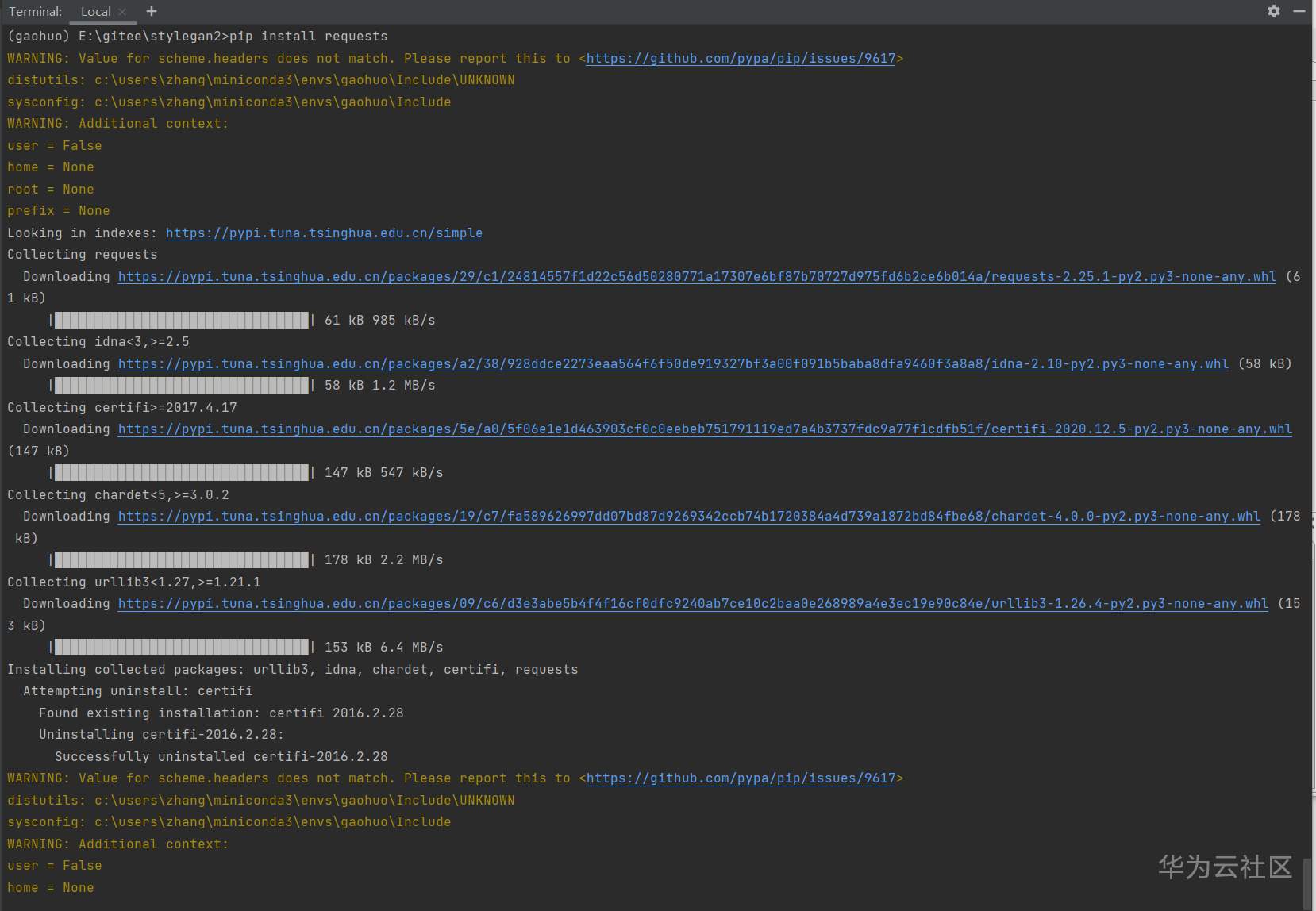Open the last pip issues 9617 link
Image resolution: width=1316 pixels, height=911 pixels.
click(x=741, y=778)
